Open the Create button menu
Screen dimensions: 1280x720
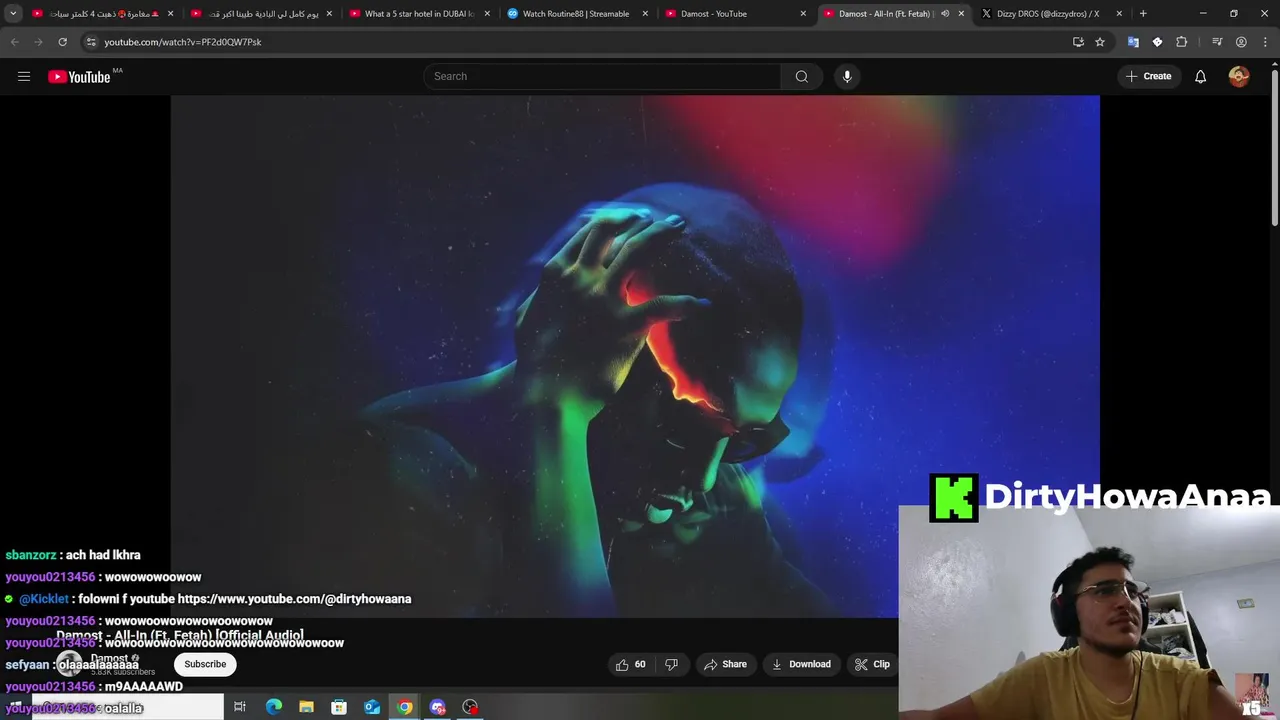click(1149, 77)
